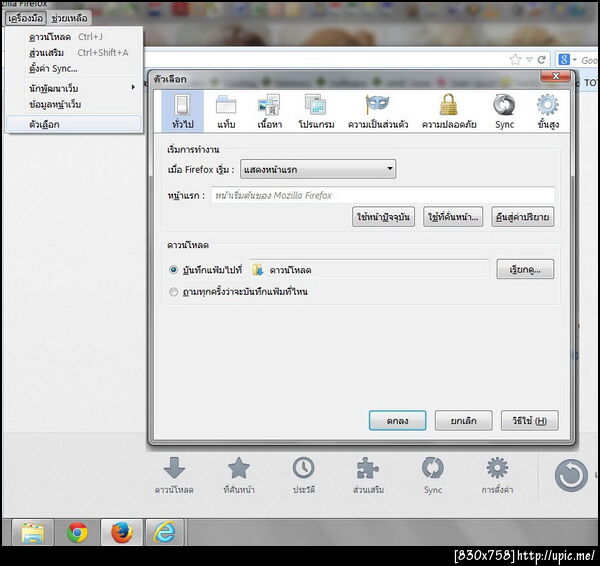Click the bookmark star icon in address bar

tap(515, 59)
